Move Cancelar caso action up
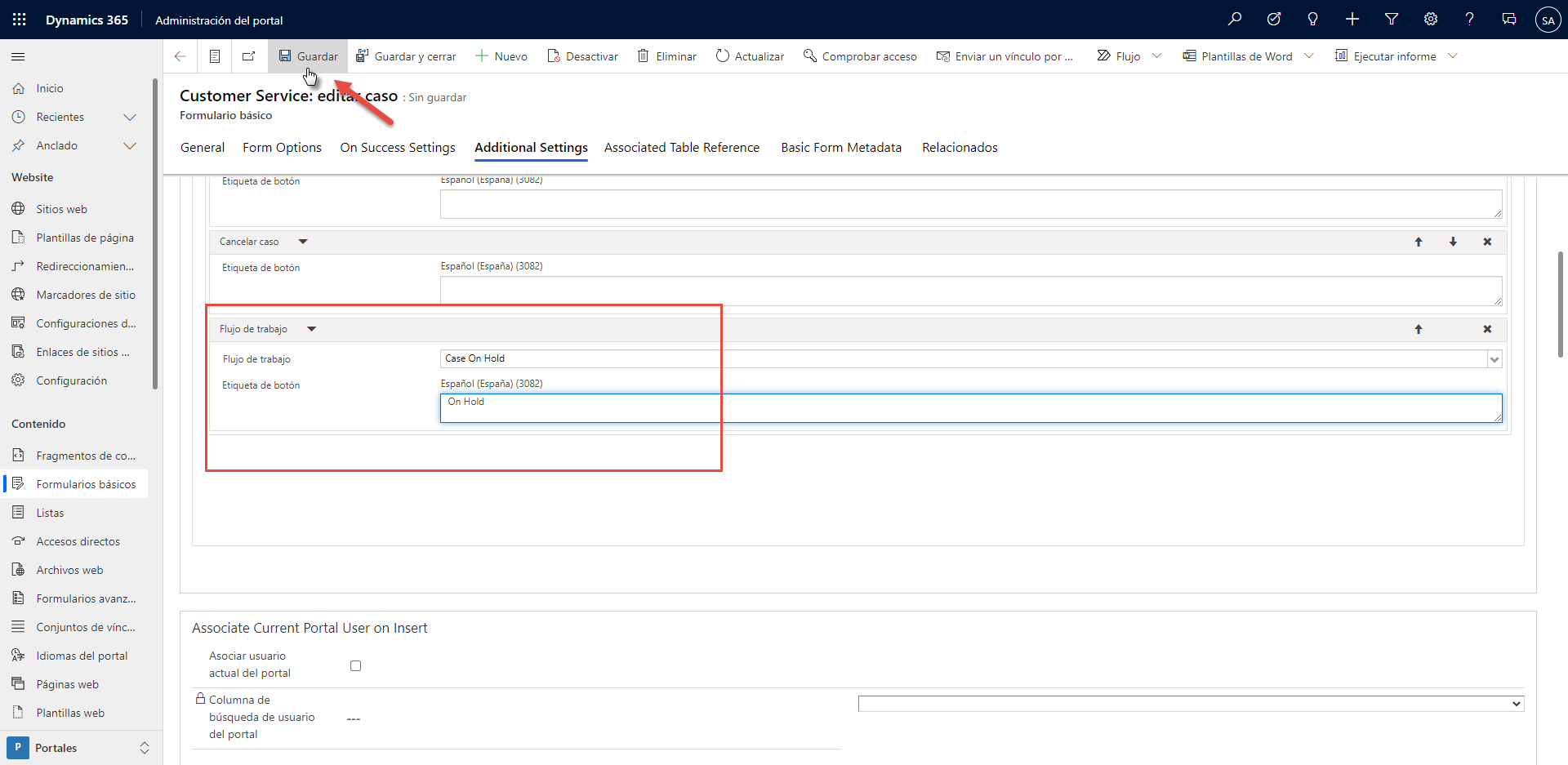 click(1419, 242)
